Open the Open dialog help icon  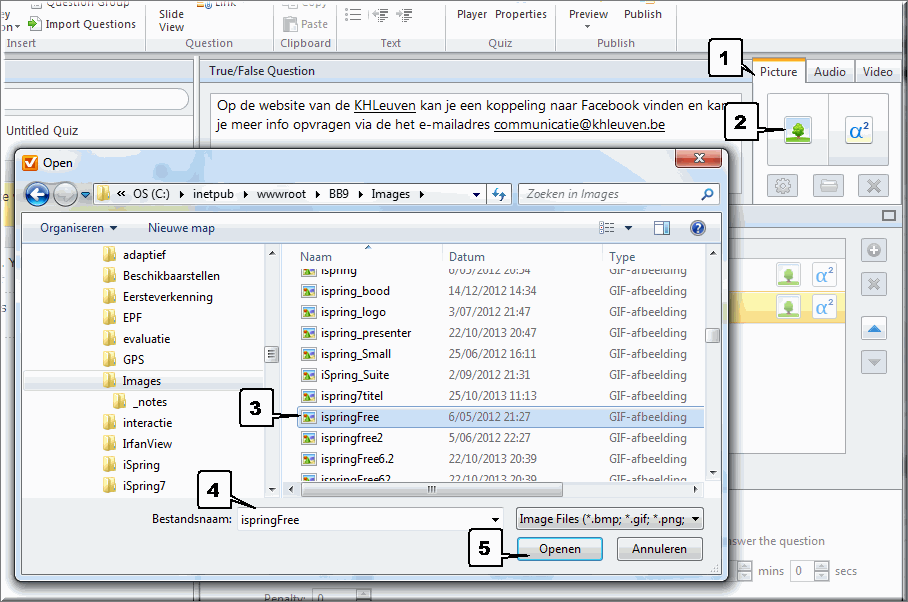[698, 228]
